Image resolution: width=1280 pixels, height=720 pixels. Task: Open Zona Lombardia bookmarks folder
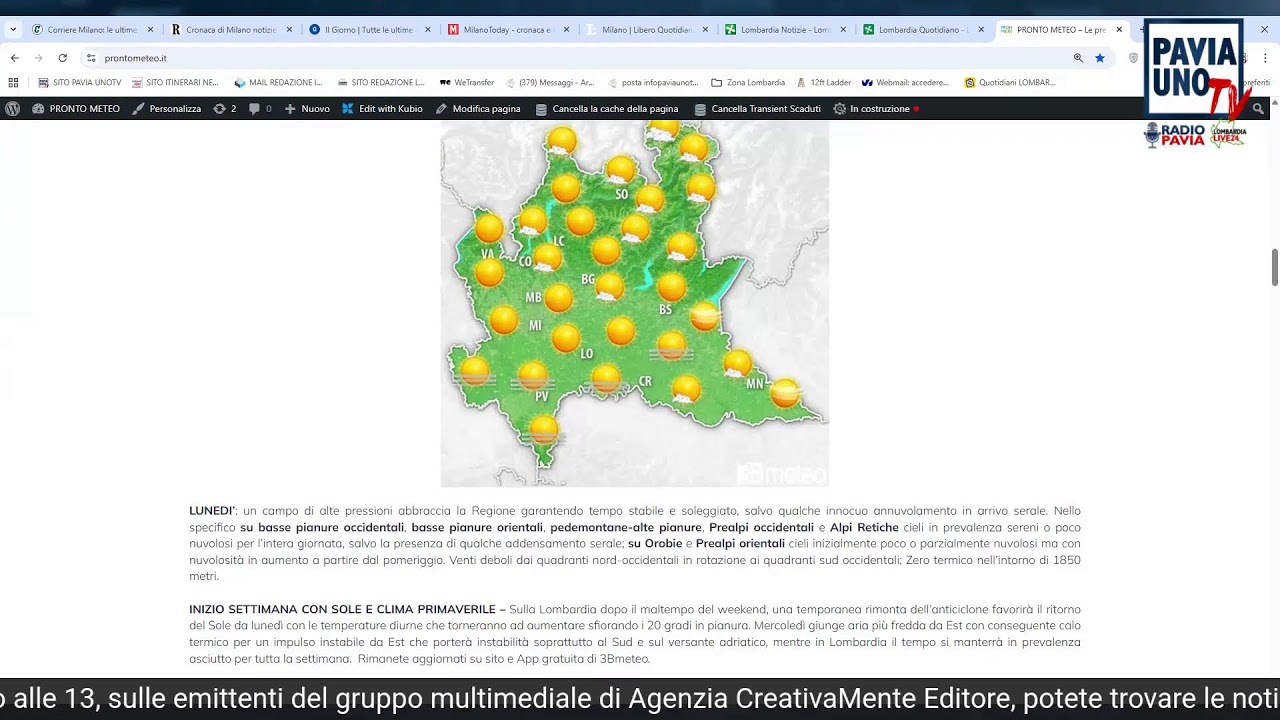coord(748,82)
